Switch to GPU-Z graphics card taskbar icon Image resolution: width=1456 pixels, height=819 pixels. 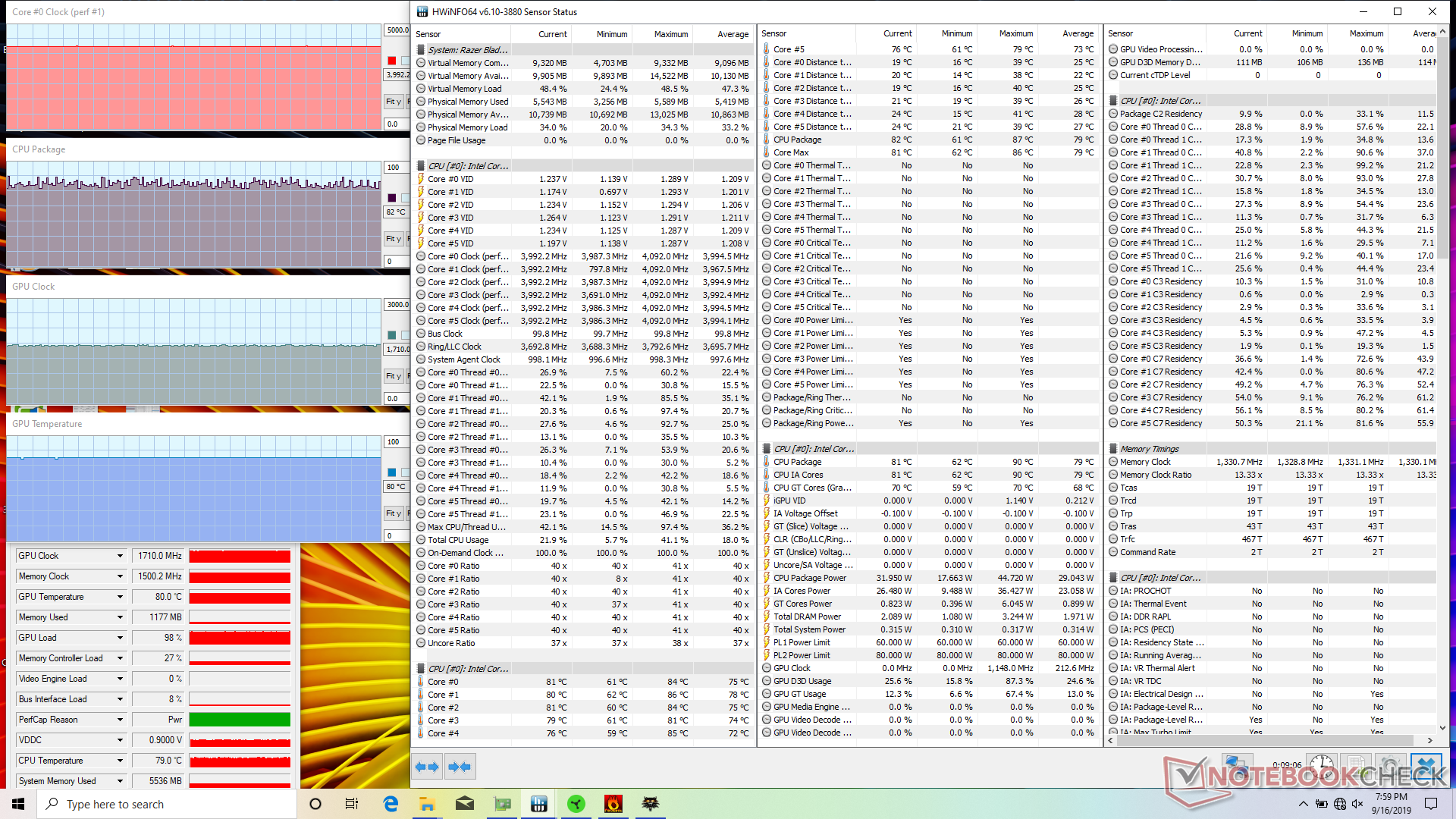click(x=502, y=804)
